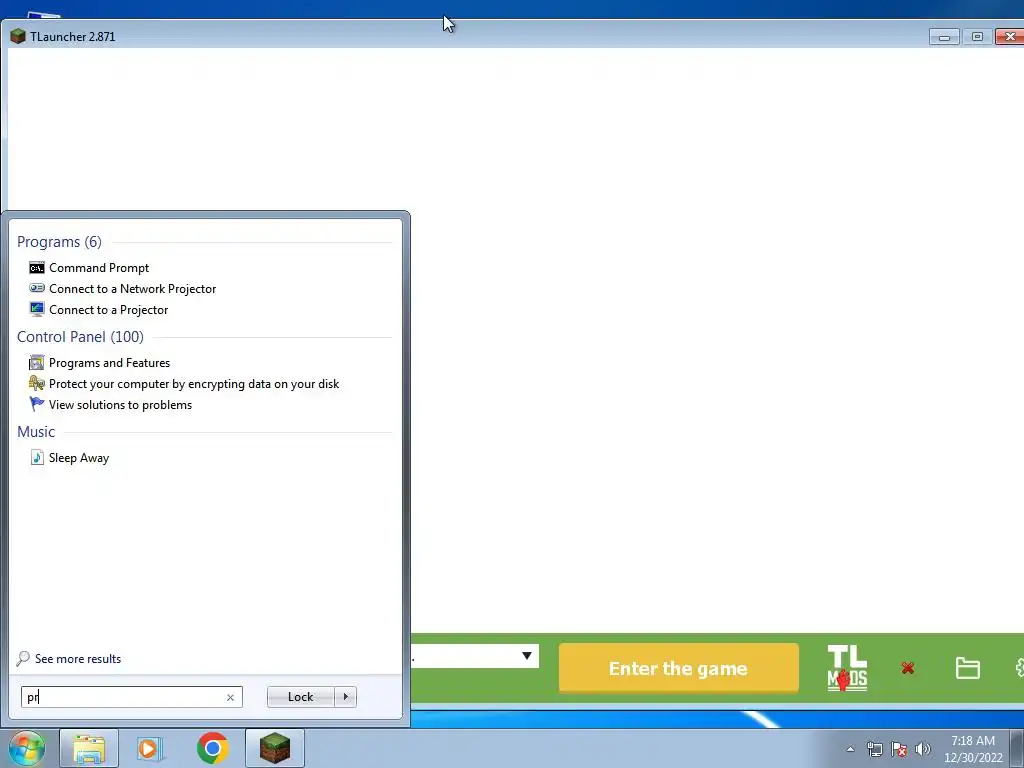Click the Music category header
Image resolution: width=1024 pixels, height=768 pixels.
(36, 432)
